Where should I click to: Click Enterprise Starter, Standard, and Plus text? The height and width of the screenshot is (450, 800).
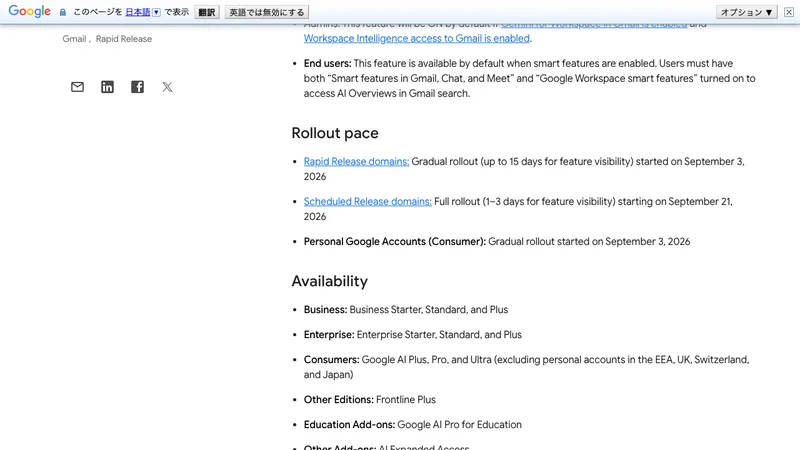439,335
